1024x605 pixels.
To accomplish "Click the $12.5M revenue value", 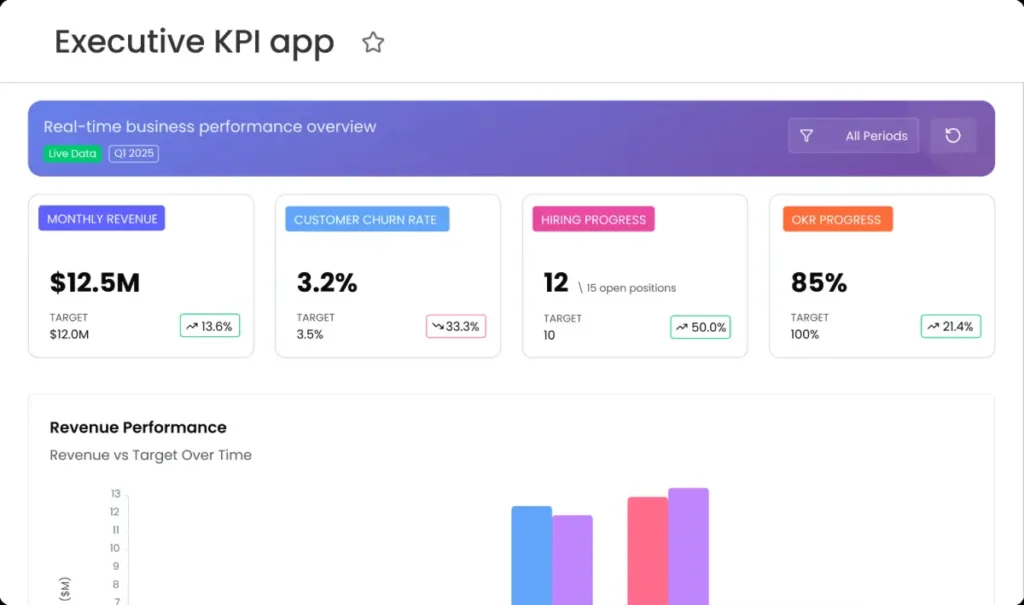I will [95, 283].
